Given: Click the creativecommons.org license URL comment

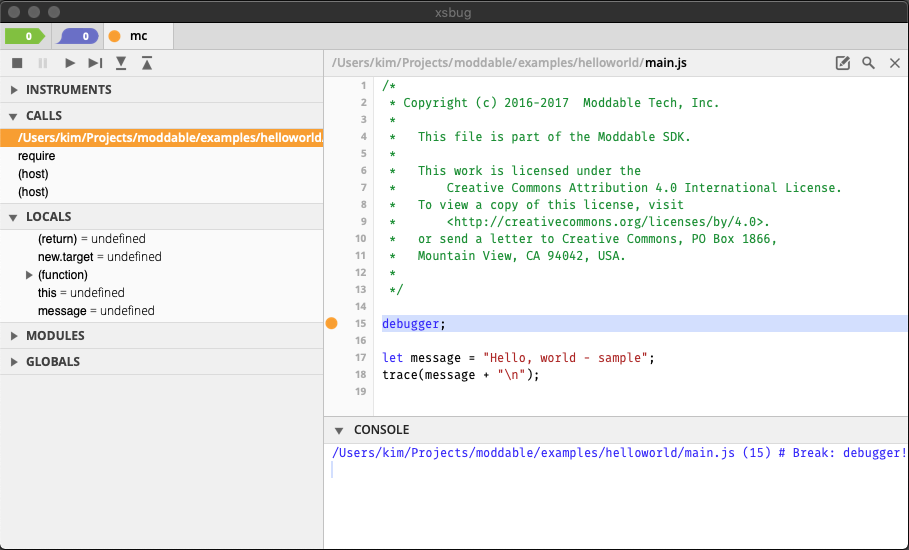Looking at the screenshot, I should coord(608,222).
